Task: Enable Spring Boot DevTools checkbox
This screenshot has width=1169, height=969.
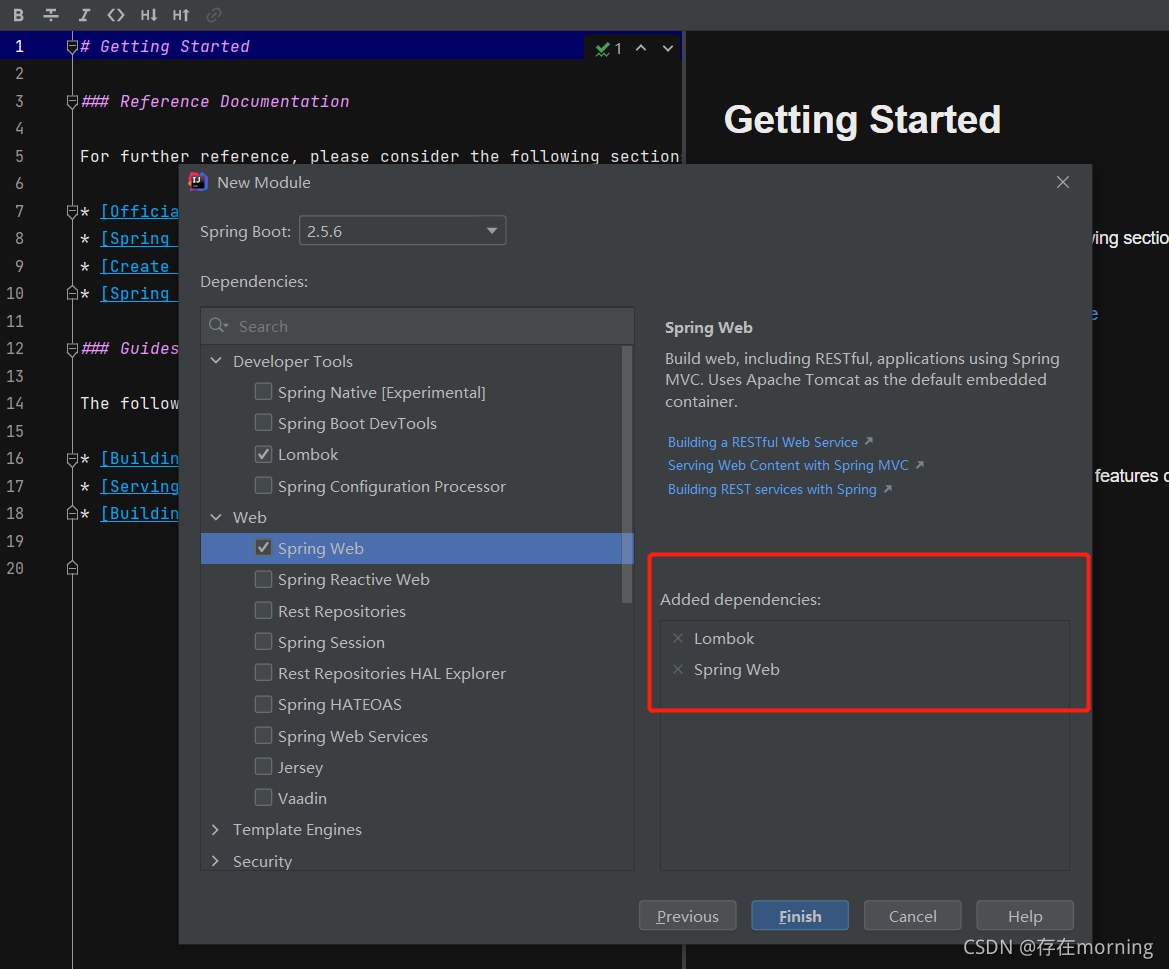Action: click(x=263, y=423)
